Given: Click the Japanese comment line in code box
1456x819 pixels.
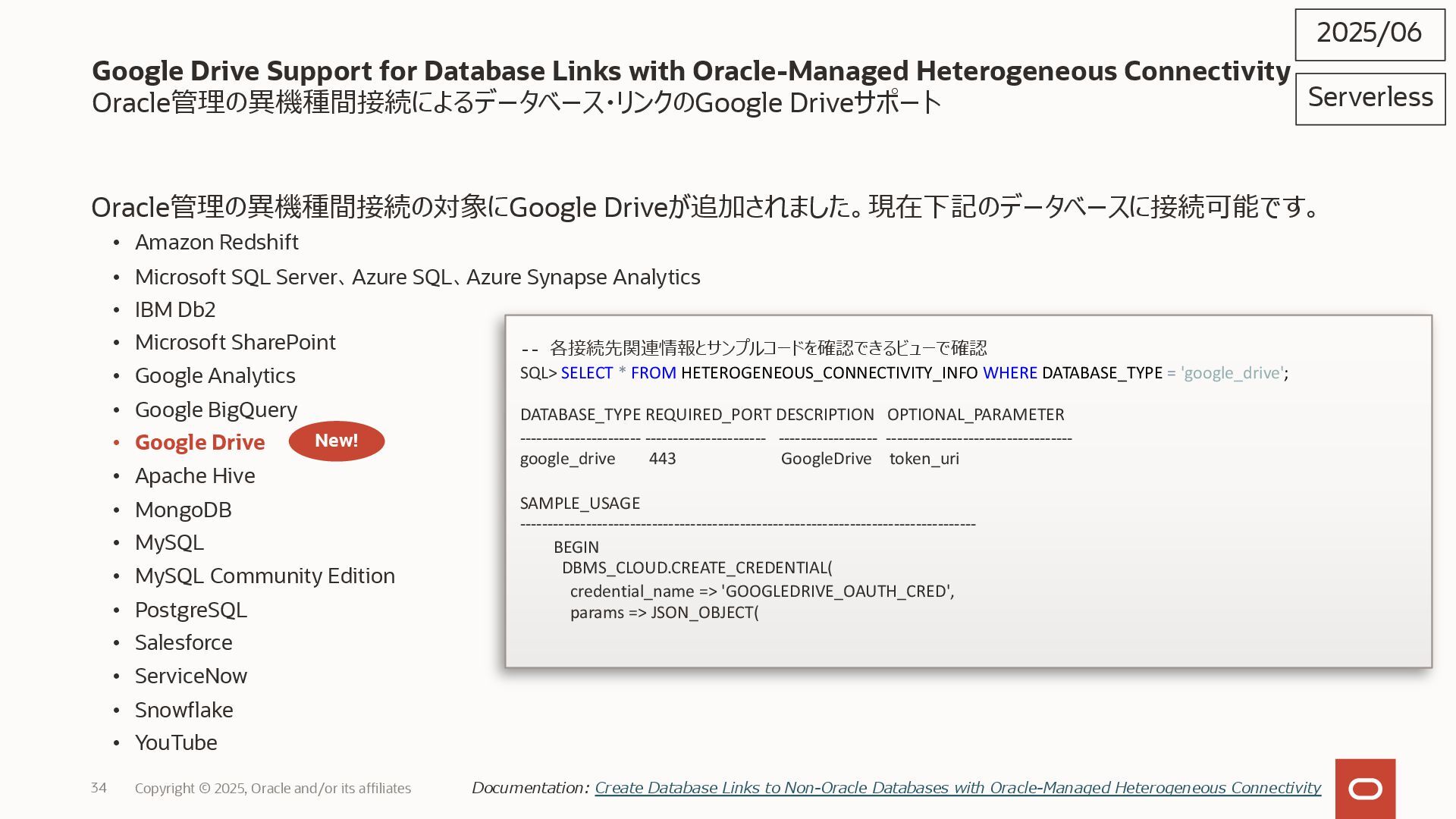Looking at the screenshot, I should coord(754,348).
